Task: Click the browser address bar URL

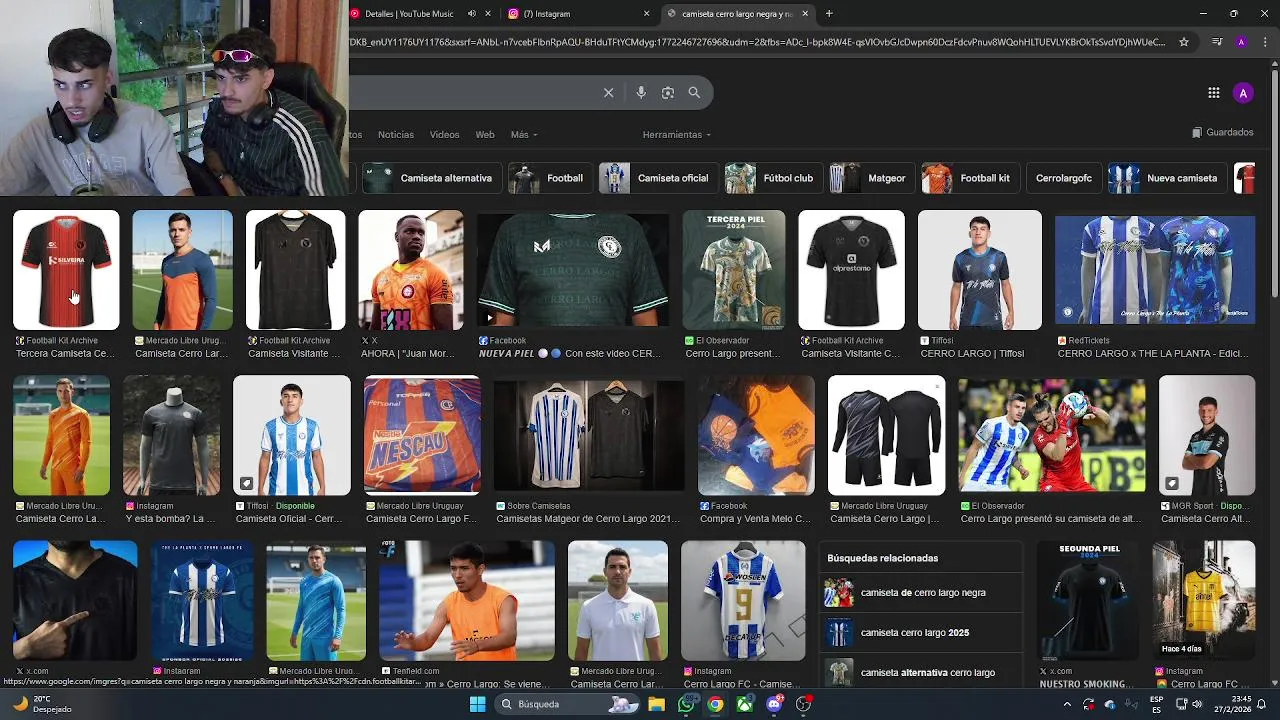Action: [757, 42]
